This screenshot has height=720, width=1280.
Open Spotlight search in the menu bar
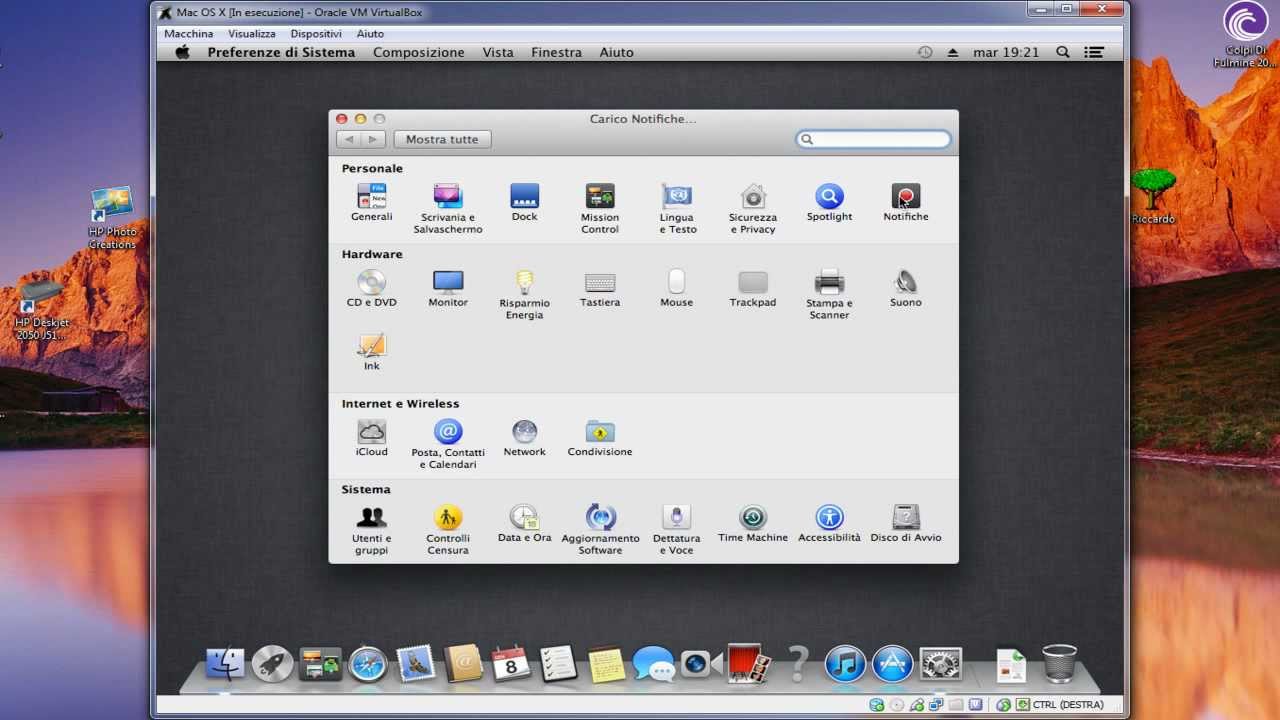click(x=1063, y=52)
